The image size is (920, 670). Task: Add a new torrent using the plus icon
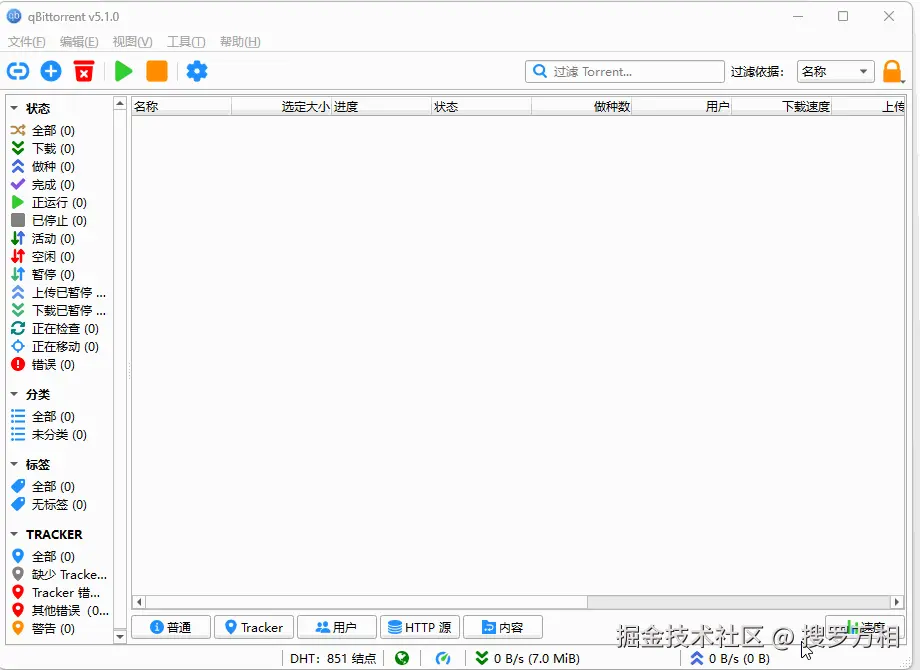pyautogui.click(x=51, y=71)
